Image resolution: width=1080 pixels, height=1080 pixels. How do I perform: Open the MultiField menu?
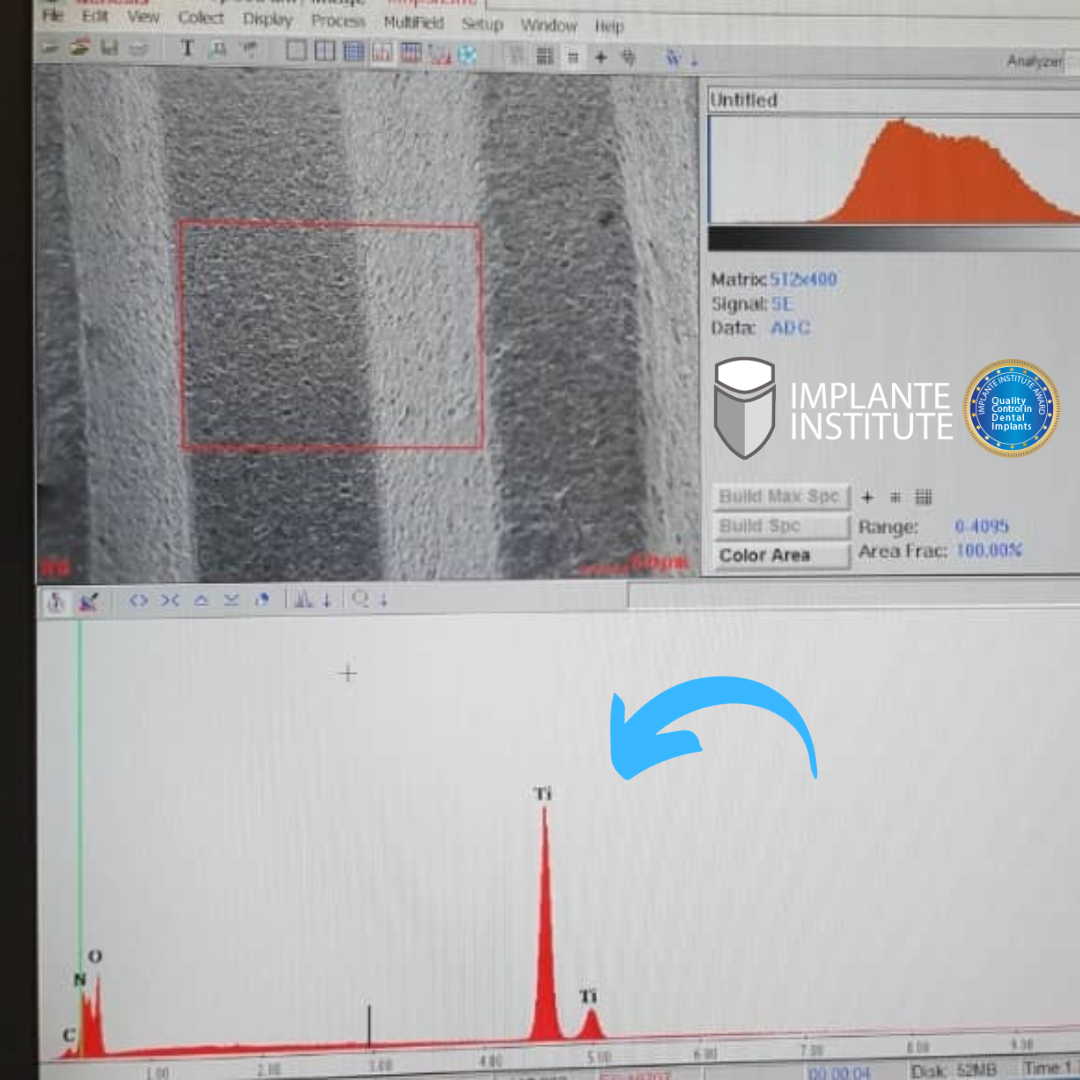[413, 22]
